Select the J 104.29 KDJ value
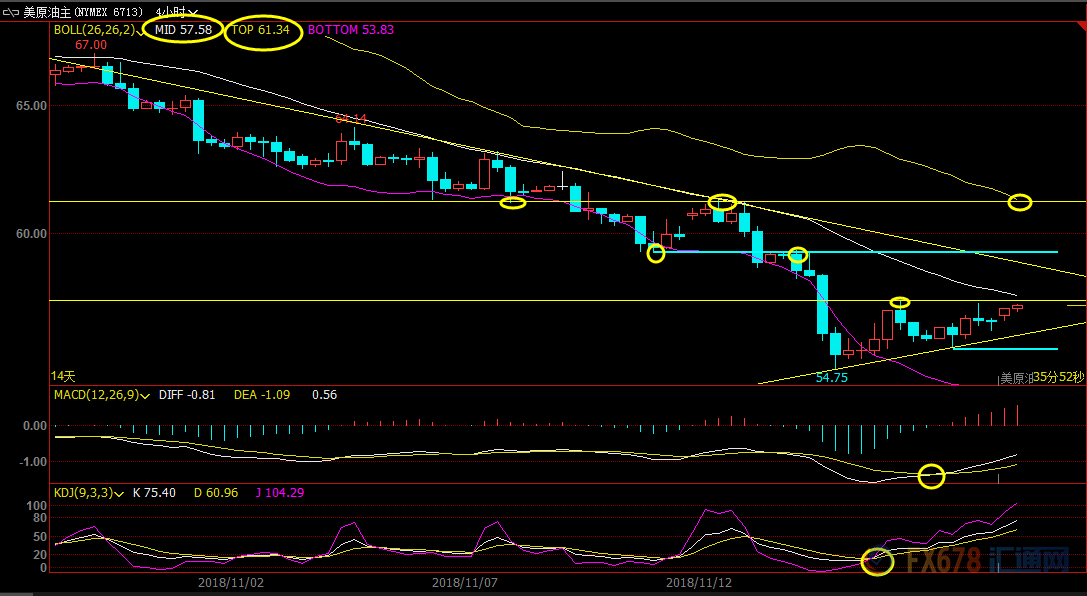Viewport: 1087px width, 596px height. pyautogui.click(x=279, y=493)
